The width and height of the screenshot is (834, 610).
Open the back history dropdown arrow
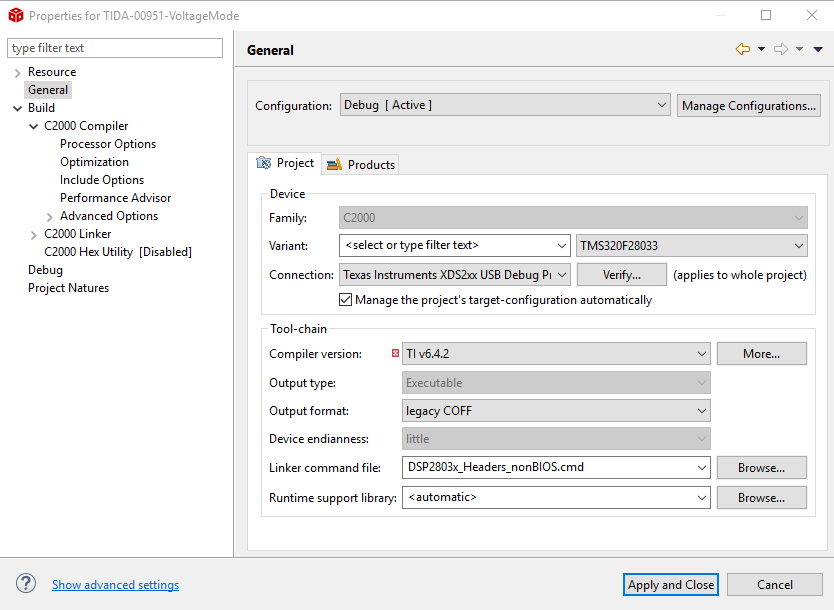coord(761,49)
